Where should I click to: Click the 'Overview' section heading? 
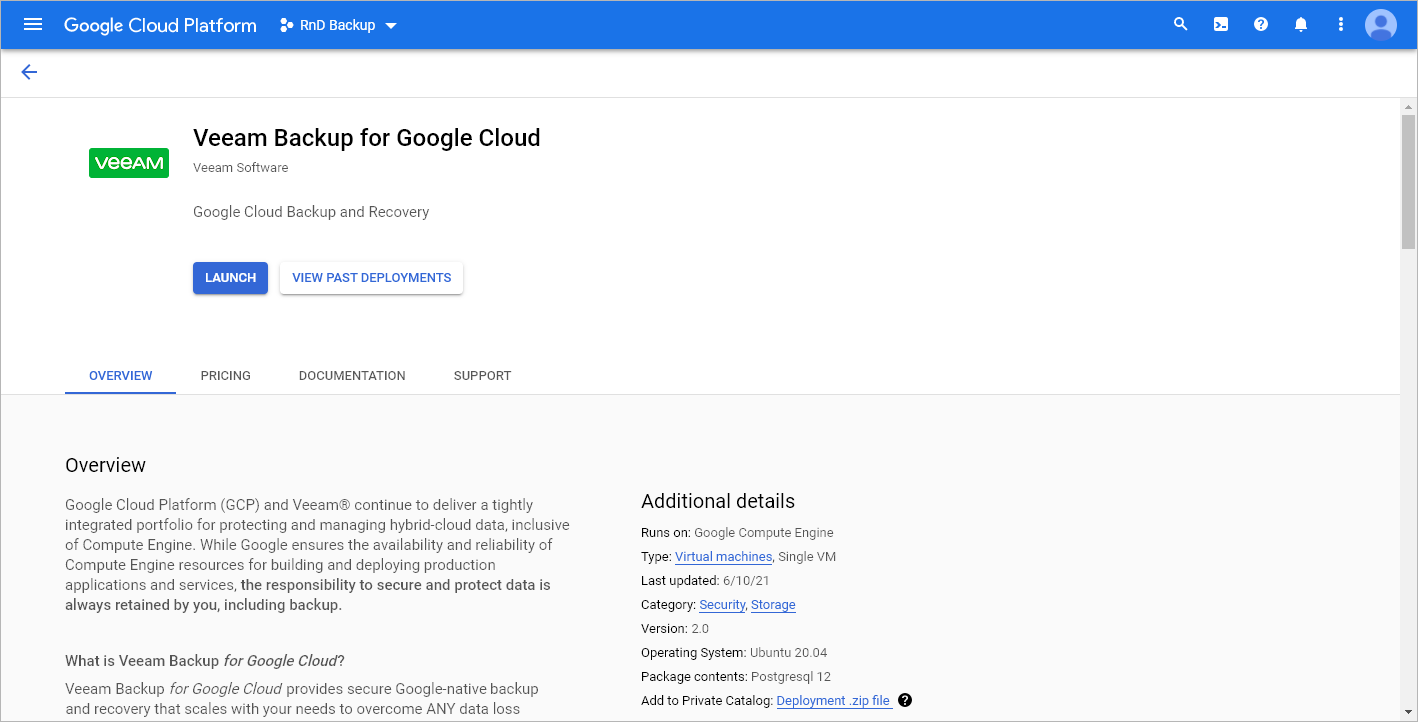pyautogui.click(x=105, y=465)
